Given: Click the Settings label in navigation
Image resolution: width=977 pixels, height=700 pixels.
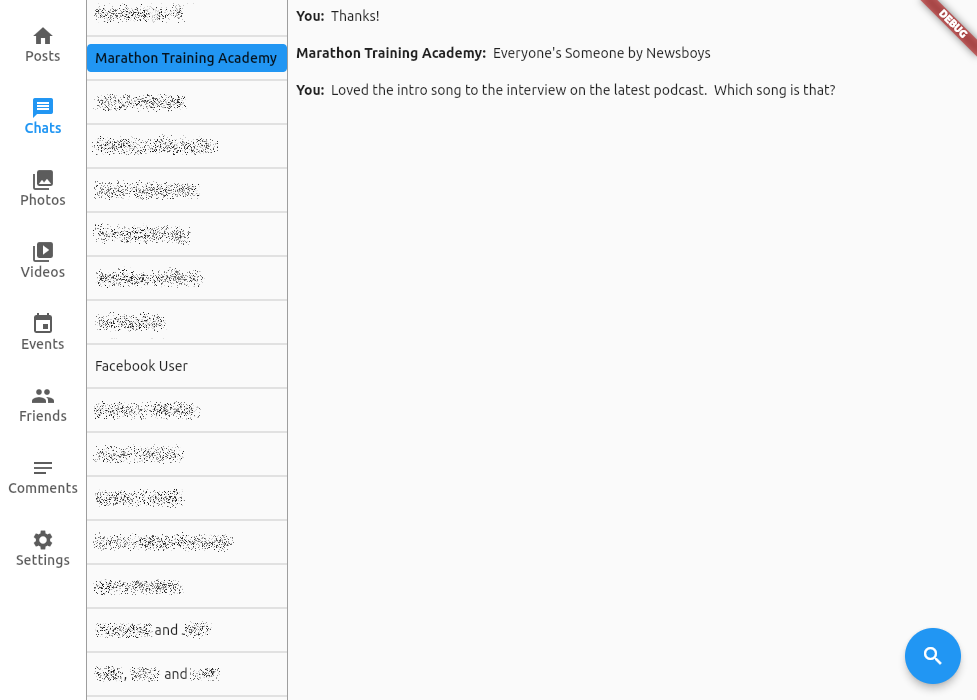Looking at the screenshot, I should pos(43,561).
